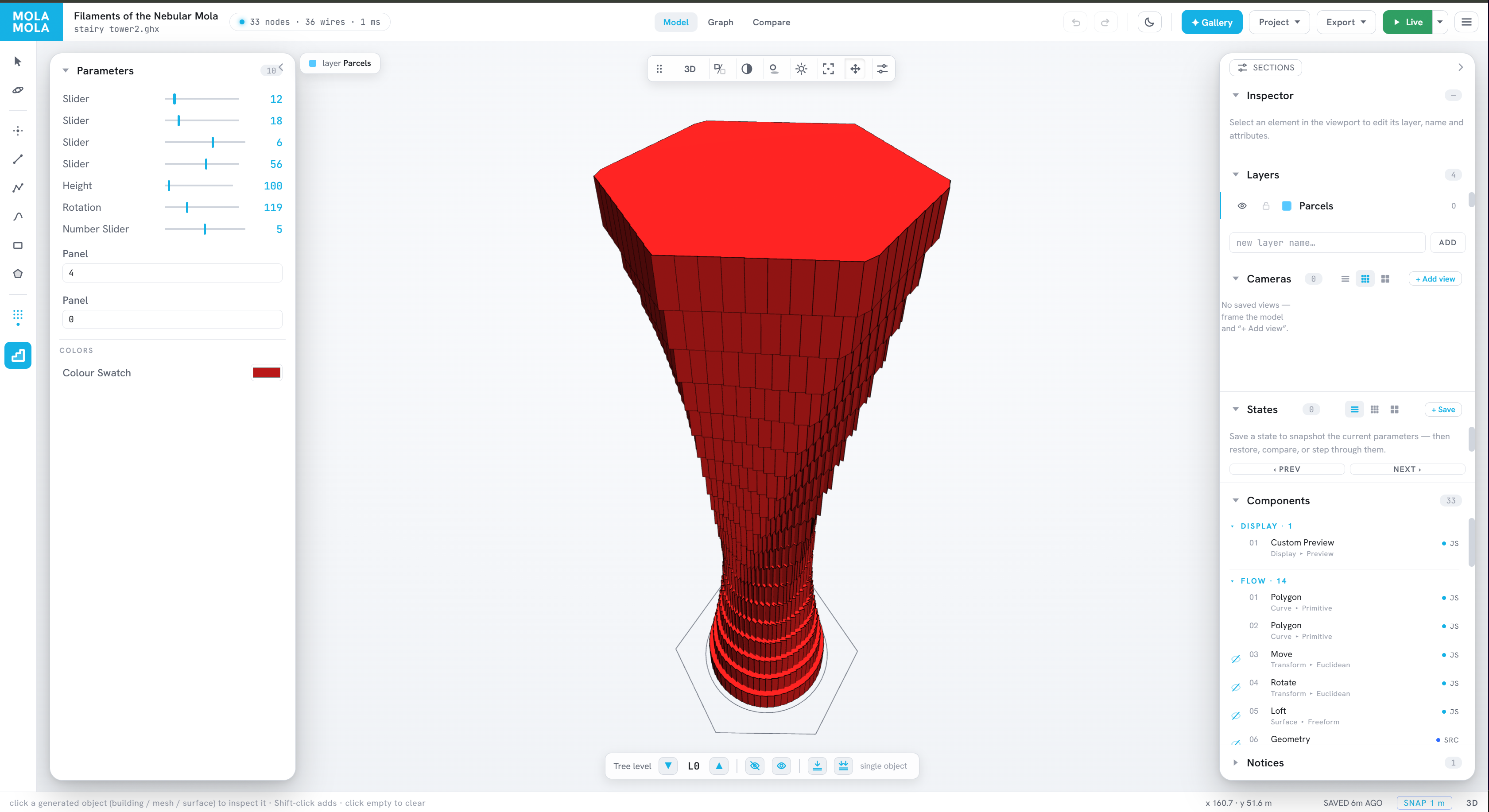Select the line drawing tool
1489x812 pixels.
18,159
